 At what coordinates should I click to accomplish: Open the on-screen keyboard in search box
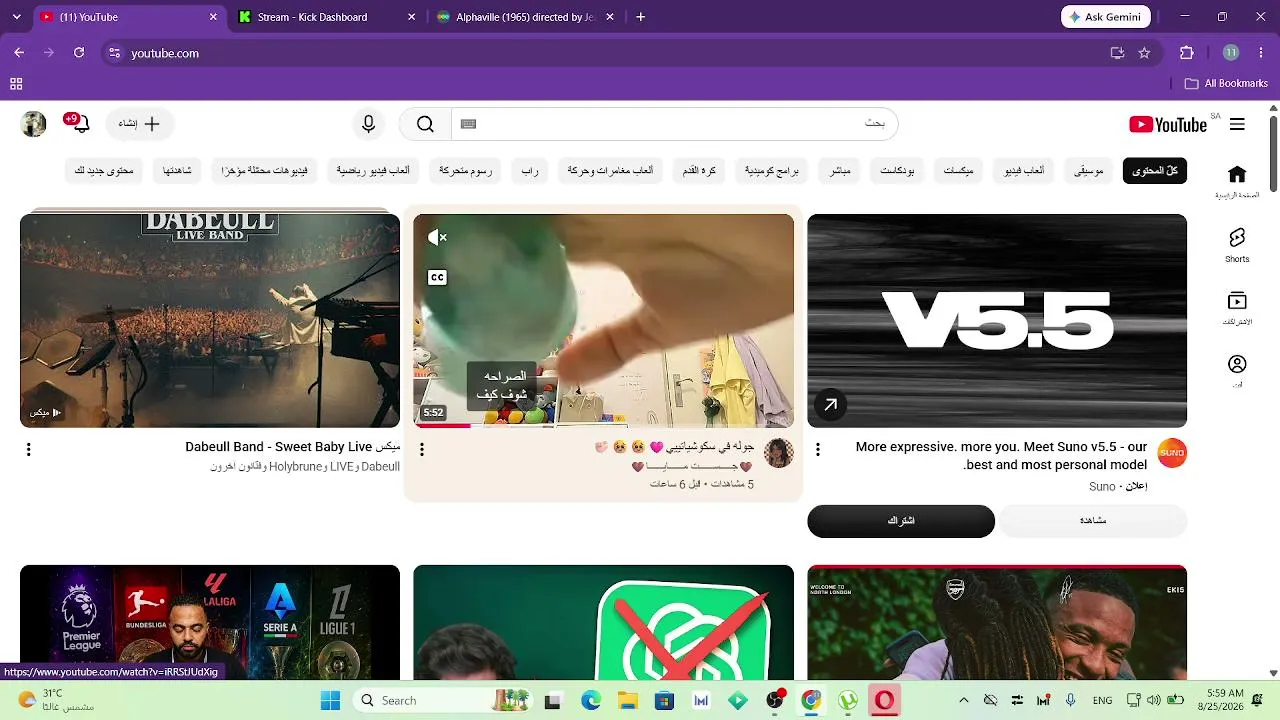click(468, 124)
